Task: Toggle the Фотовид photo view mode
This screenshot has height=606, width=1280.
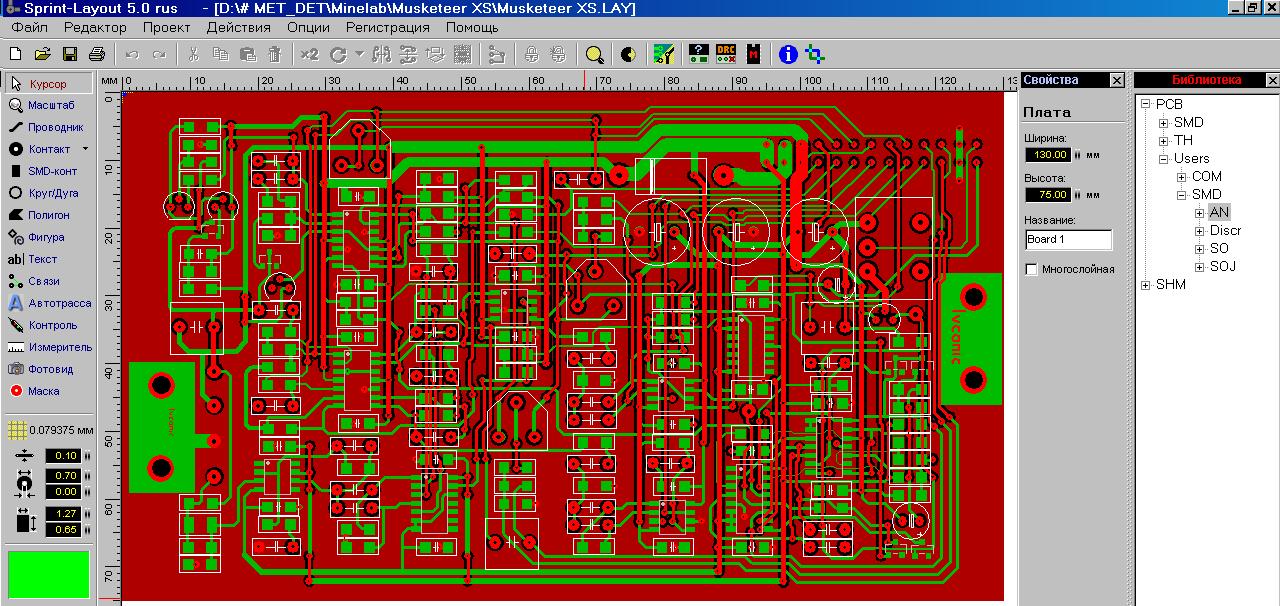Action: click(x=47, y=369)
